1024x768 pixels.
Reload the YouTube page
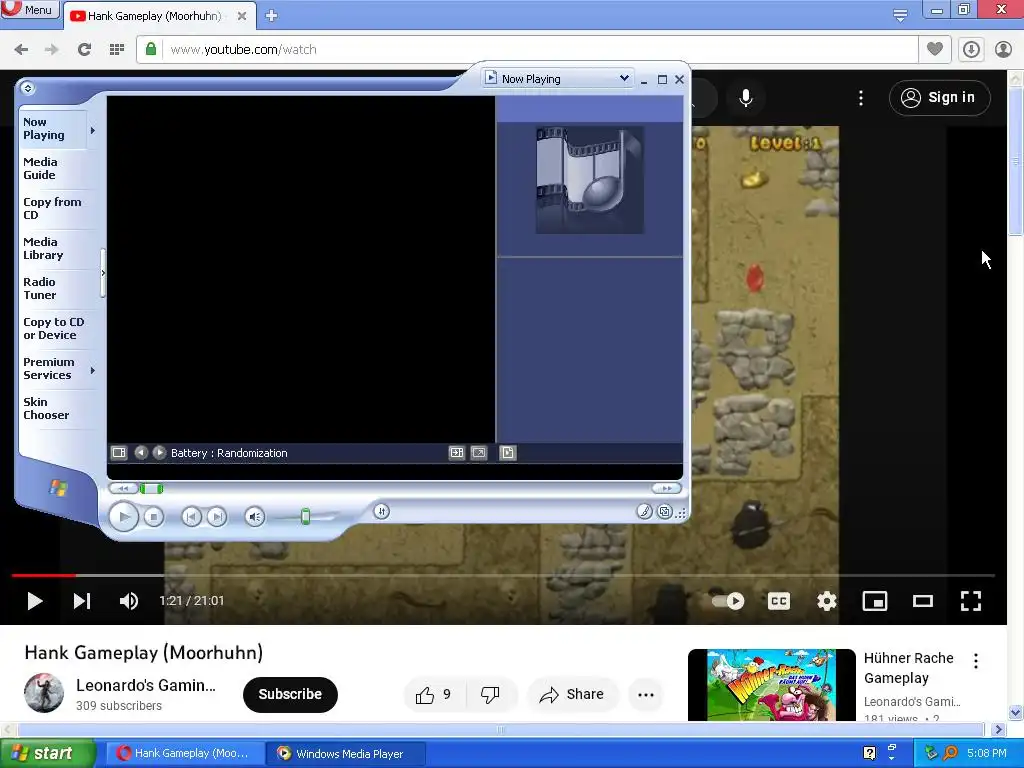[x=84, y=49]
